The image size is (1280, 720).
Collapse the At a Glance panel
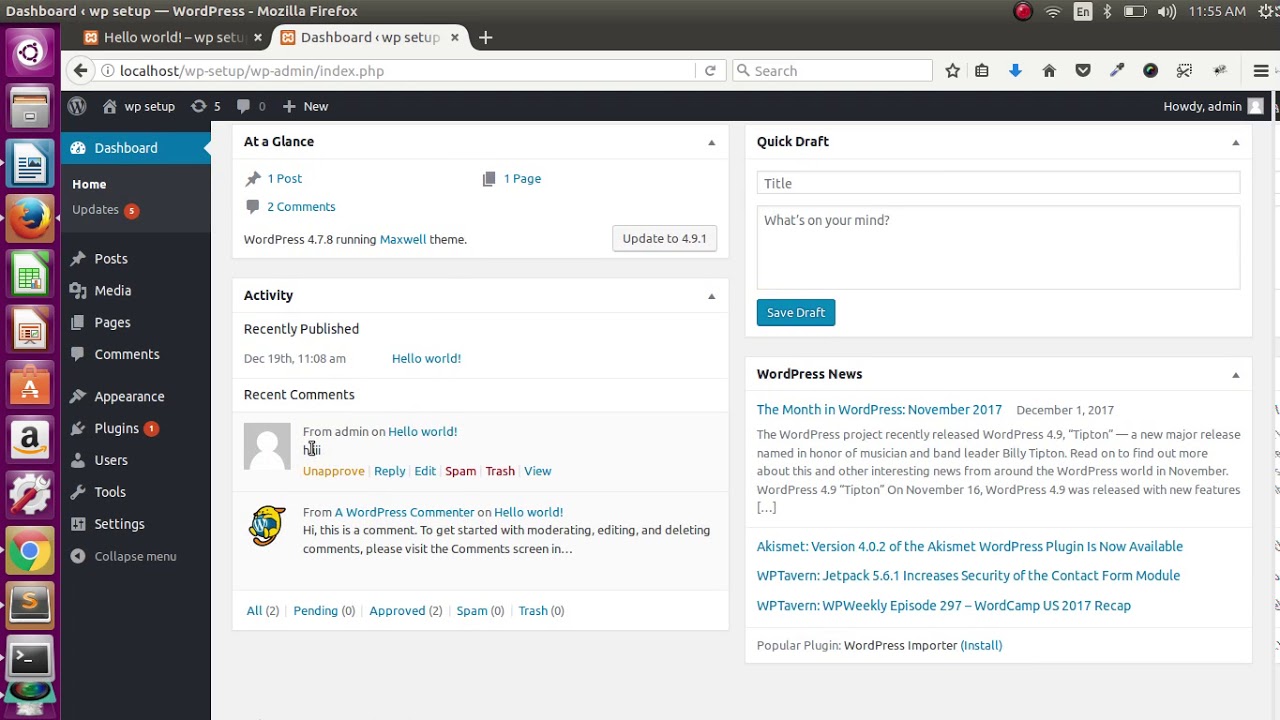pos(712,143)
